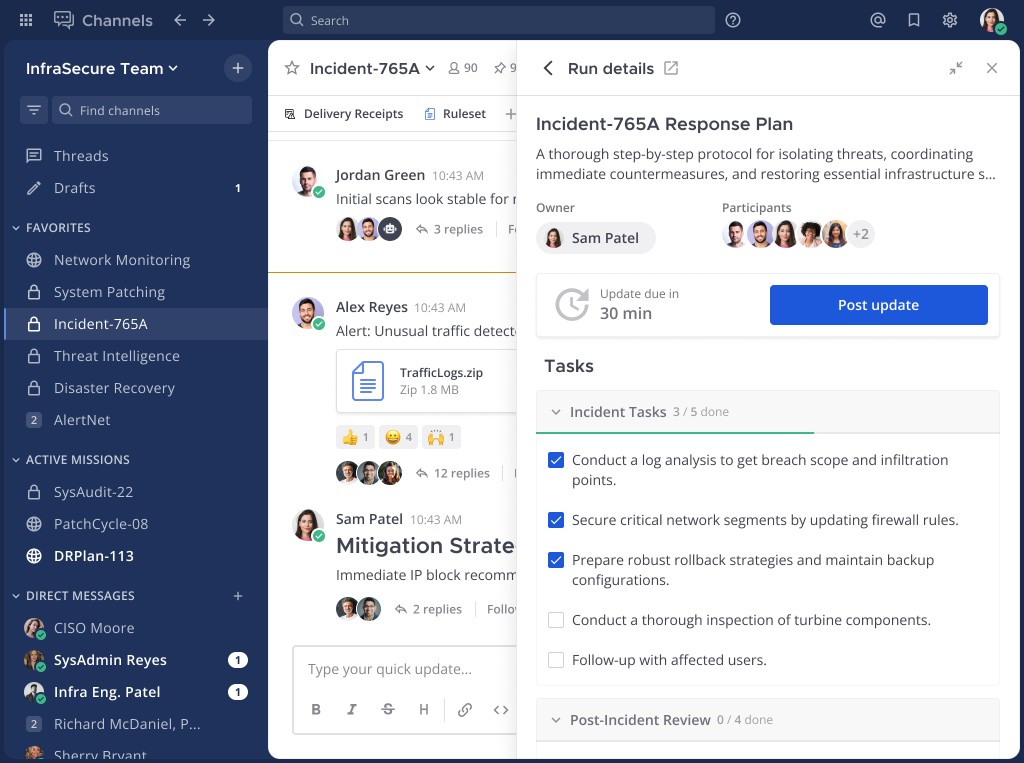Collapse the Run details panel with arrows icon
Viewport: 1024px width, 763px height.
[x=956, y=68]
